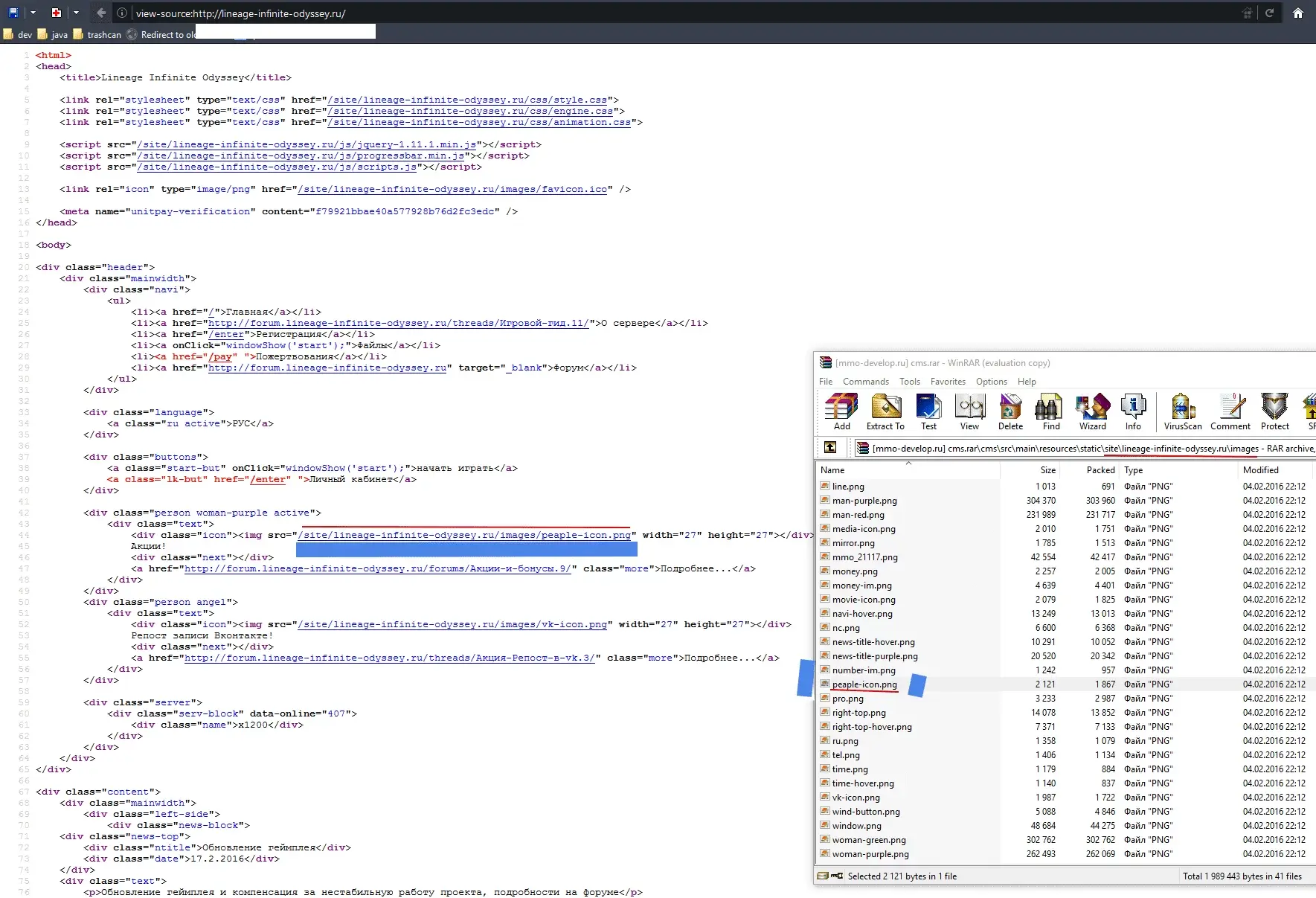Sort WinRAR list by Name column
1316x898 pixels.
(x=908, y=470)
